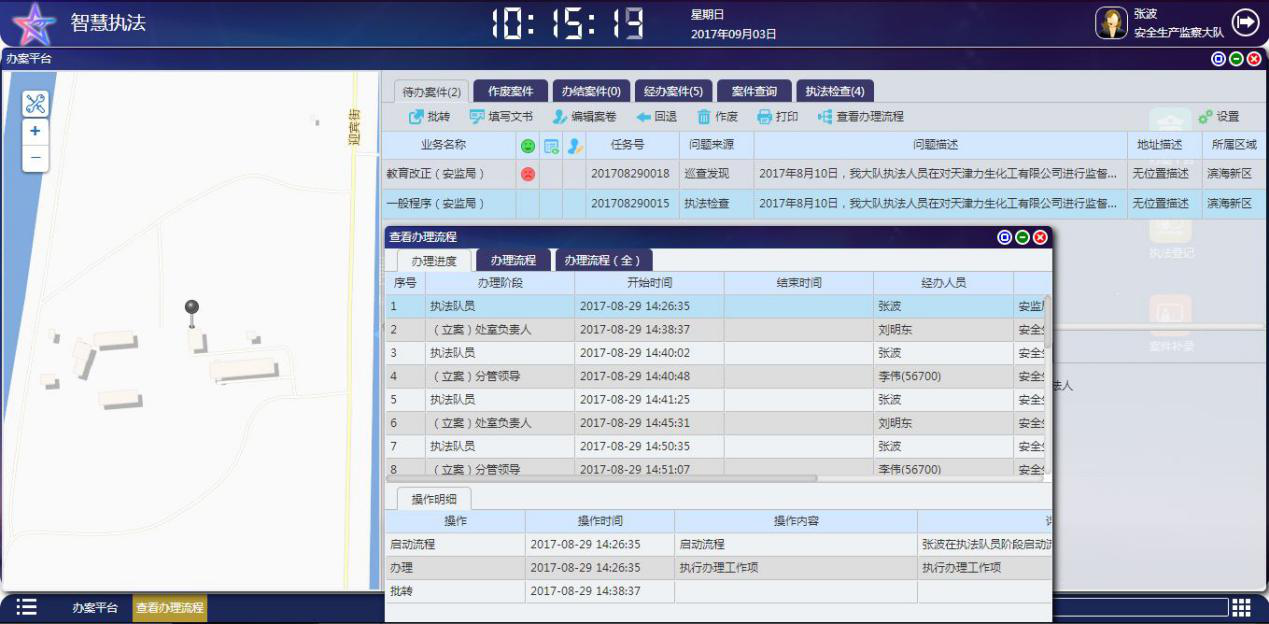
Task: Click the map location pin marker
Action: [x=192, y=310]
